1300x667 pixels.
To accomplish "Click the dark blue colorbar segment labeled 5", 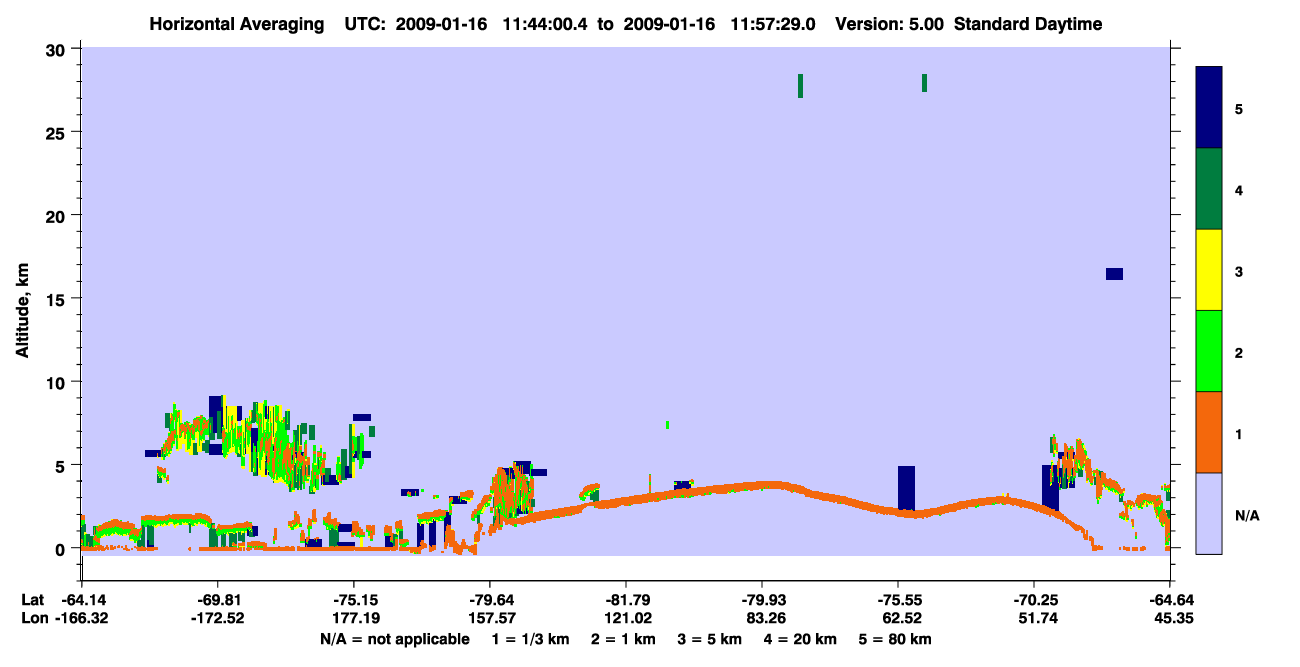I will [x=1209, y=108].
